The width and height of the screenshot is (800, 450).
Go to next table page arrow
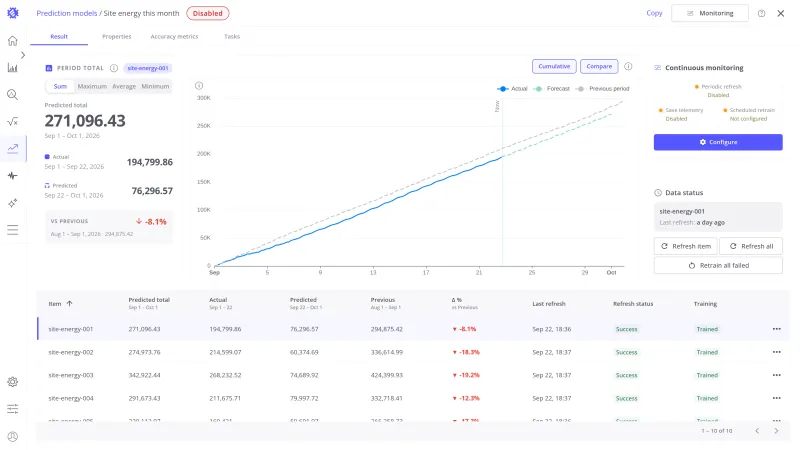[776, 431]
